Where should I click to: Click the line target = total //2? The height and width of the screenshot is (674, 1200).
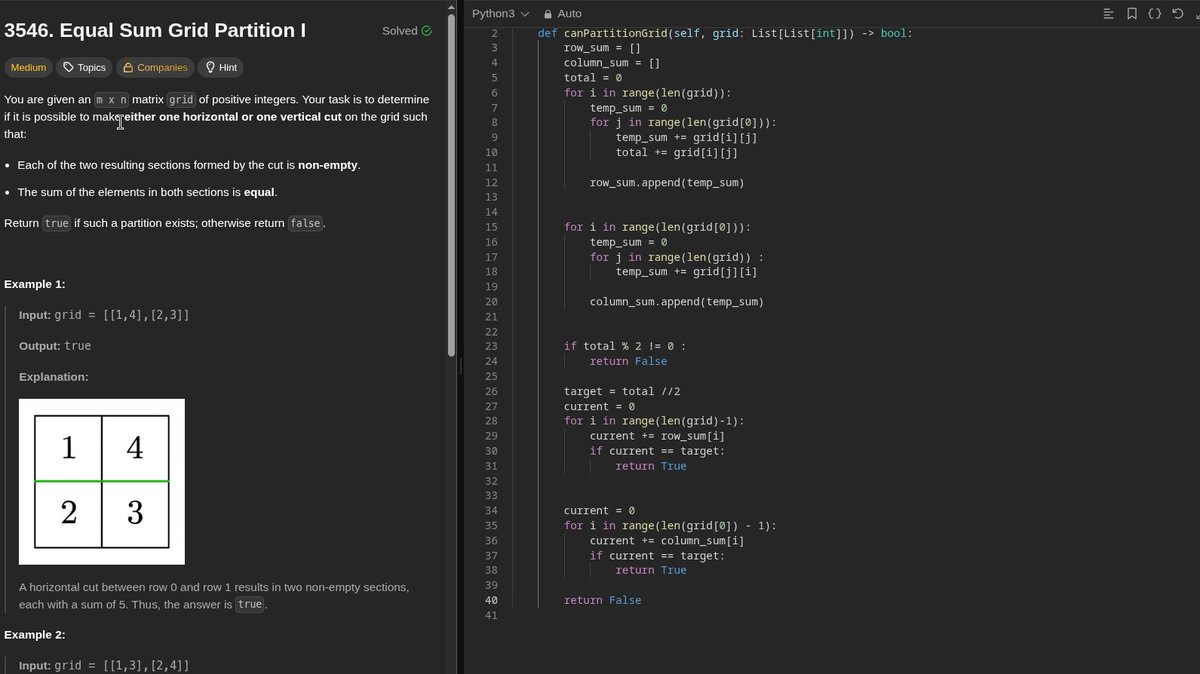tap(621, 391)
